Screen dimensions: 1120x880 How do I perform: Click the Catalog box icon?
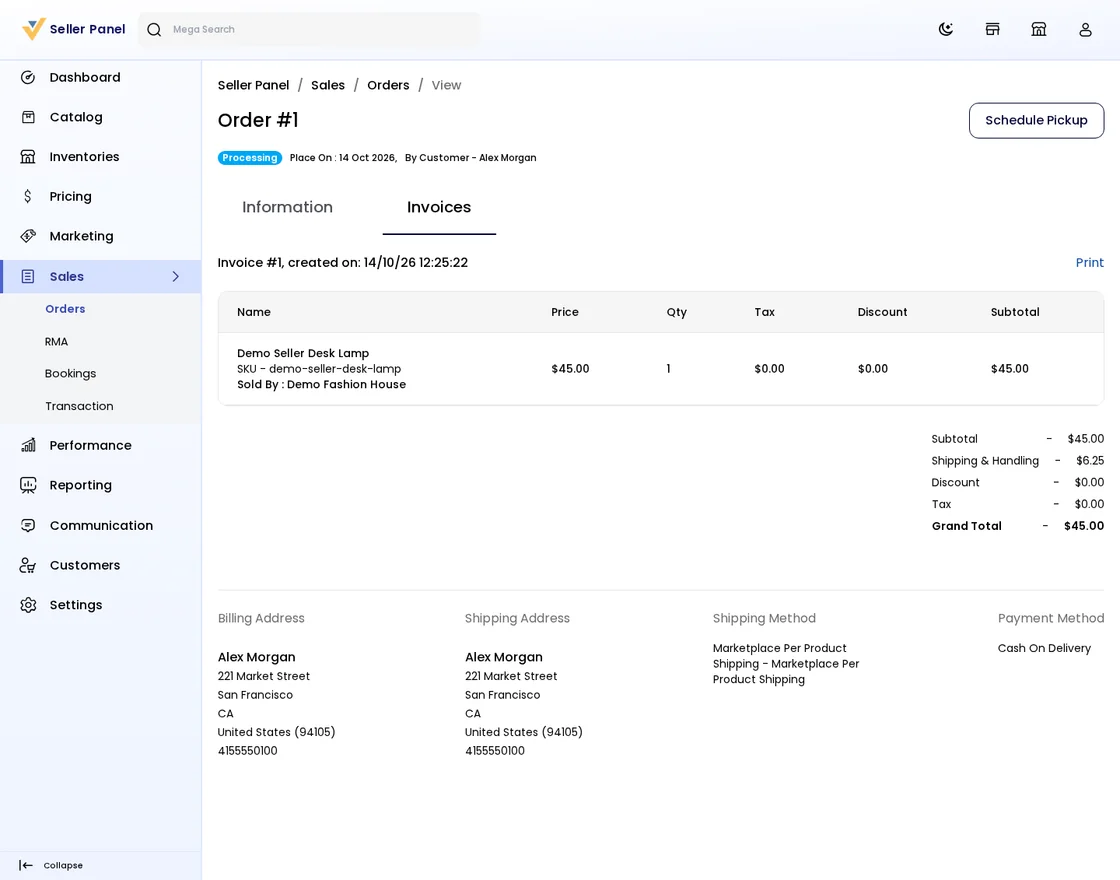(x=28, y=117)
